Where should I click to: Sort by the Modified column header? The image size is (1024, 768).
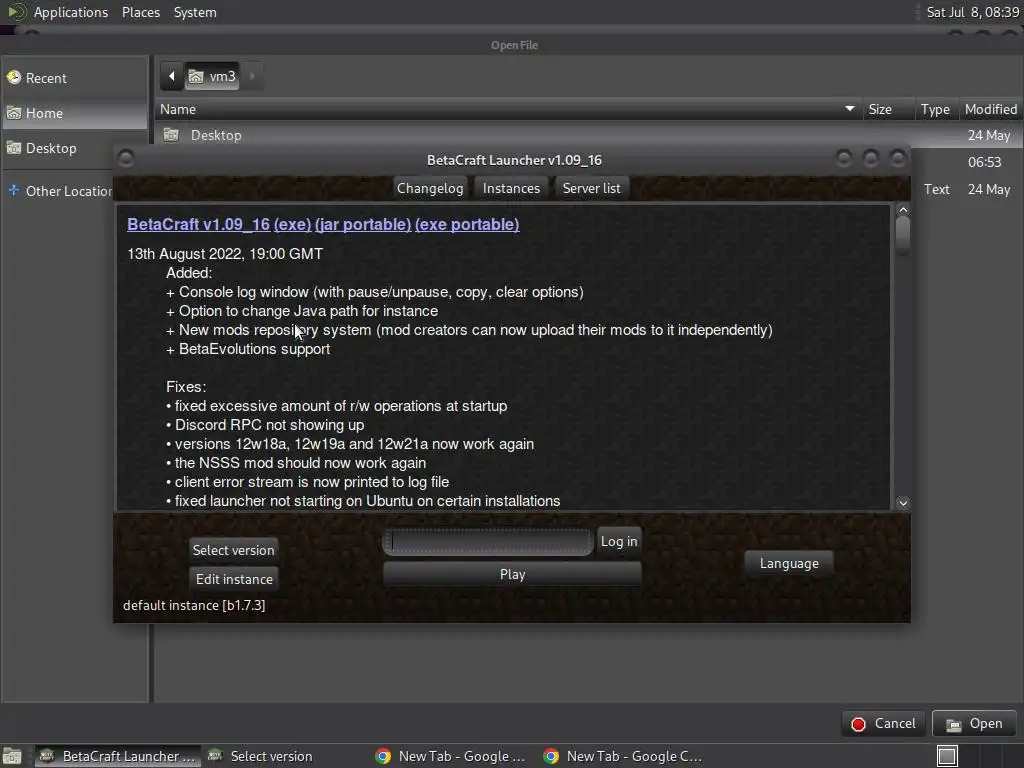click(991, 109)
